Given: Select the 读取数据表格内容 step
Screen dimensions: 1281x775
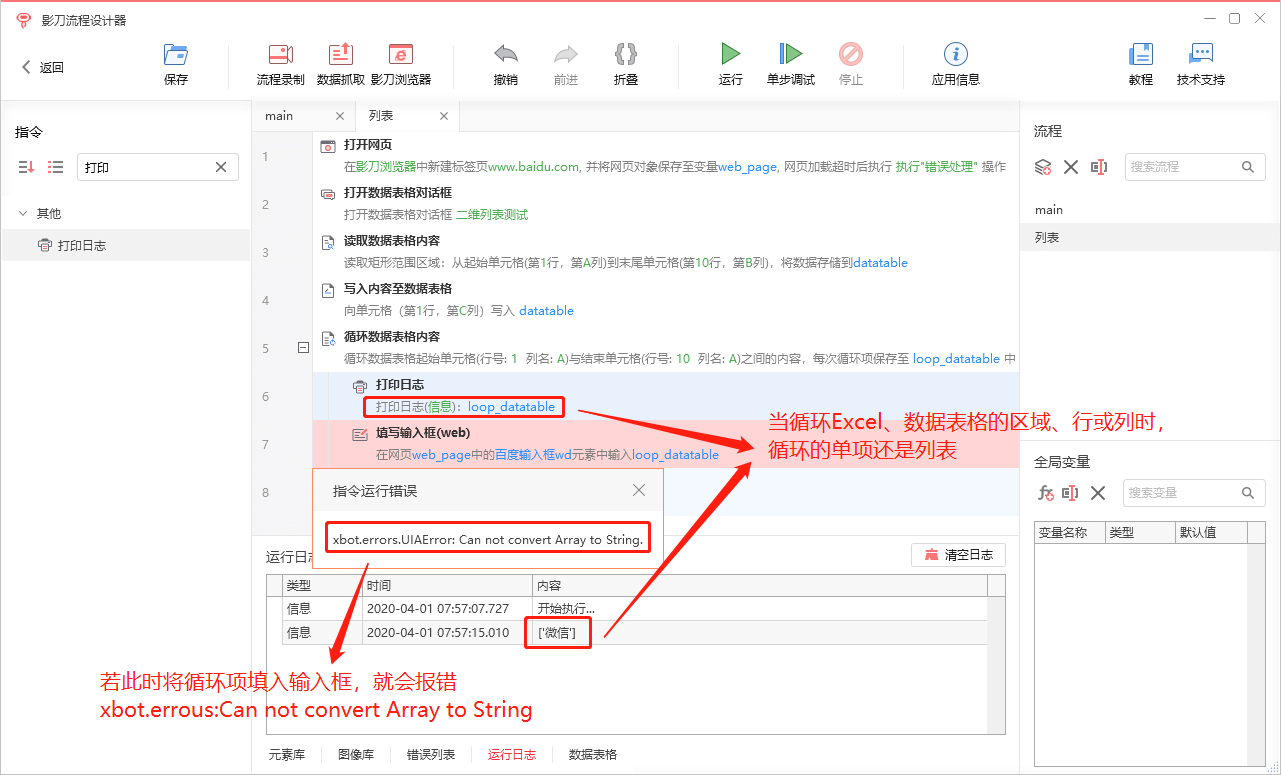Looking at the screenshot, I should [x=665, y=252].
